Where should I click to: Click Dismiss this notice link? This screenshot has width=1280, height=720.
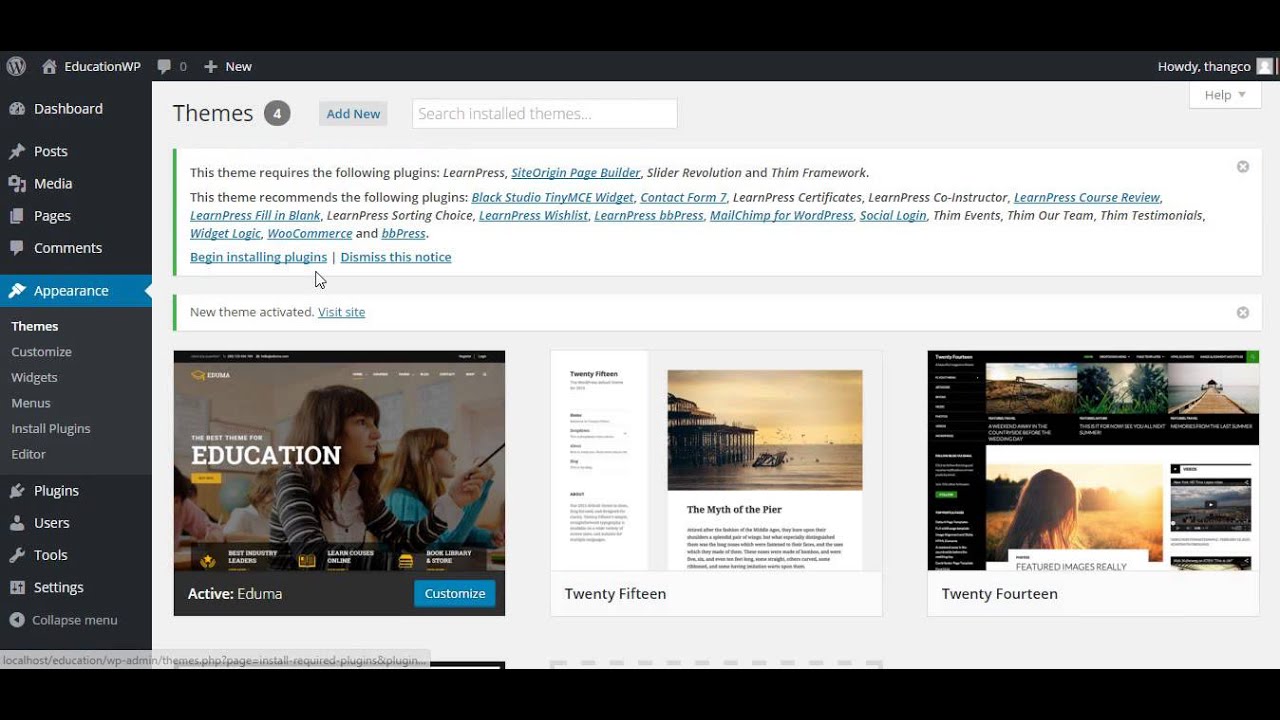point(396,257)
